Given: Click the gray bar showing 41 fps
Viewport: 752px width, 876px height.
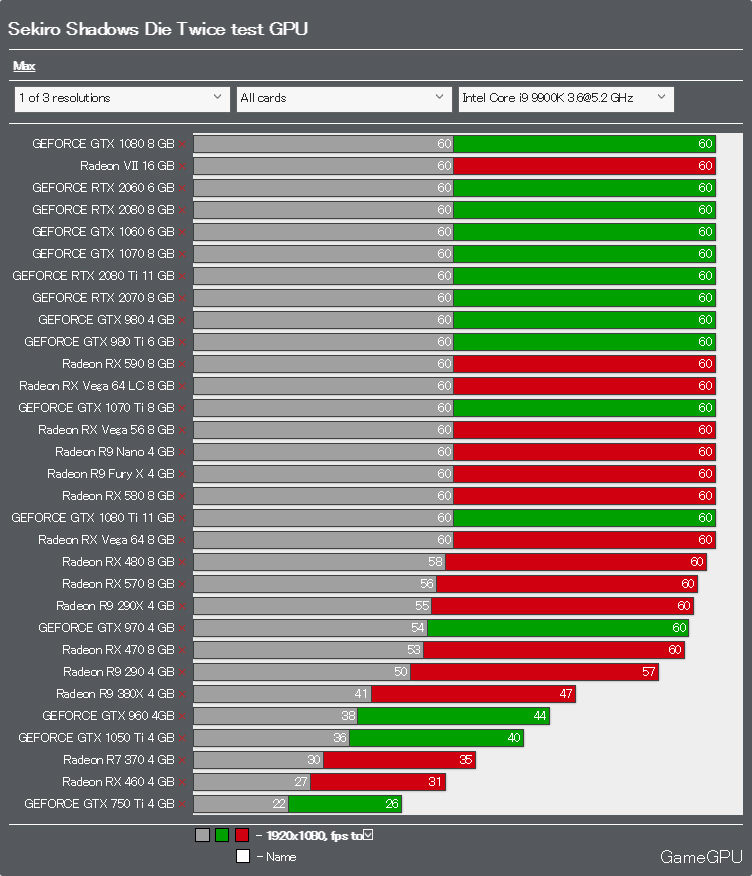Looking at the screenshot, I should (282, 694).
